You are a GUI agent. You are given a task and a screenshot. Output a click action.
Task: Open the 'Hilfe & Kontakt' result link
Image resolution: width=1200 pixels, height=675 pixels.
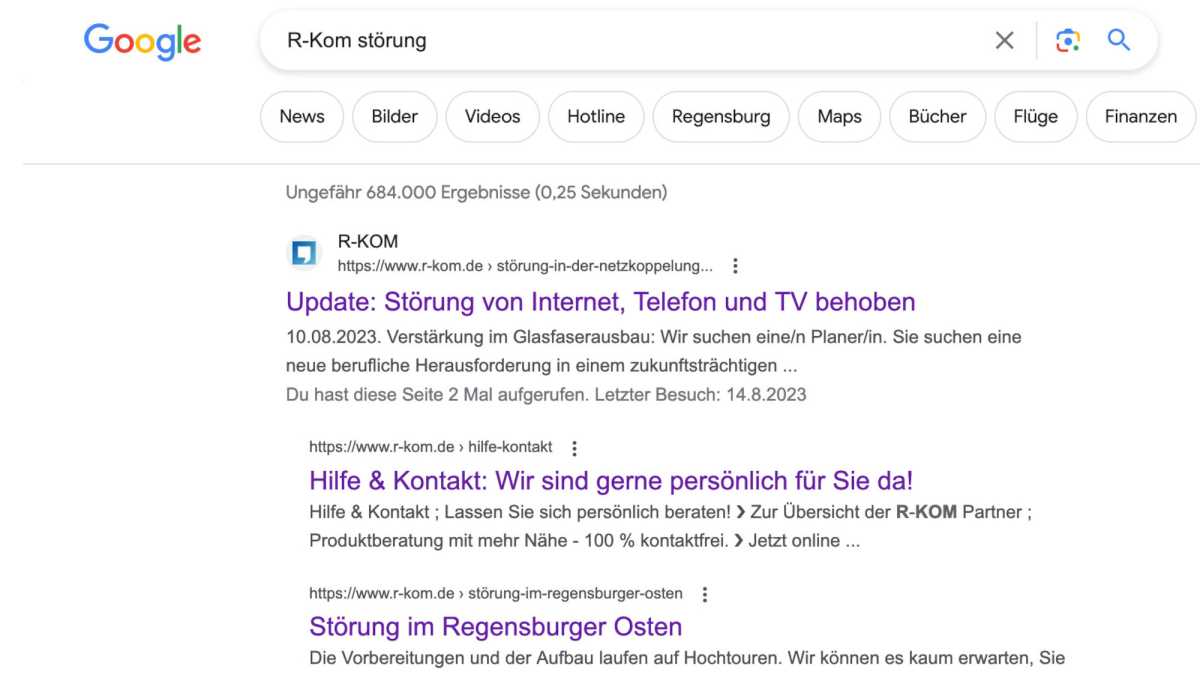[611, 480]
